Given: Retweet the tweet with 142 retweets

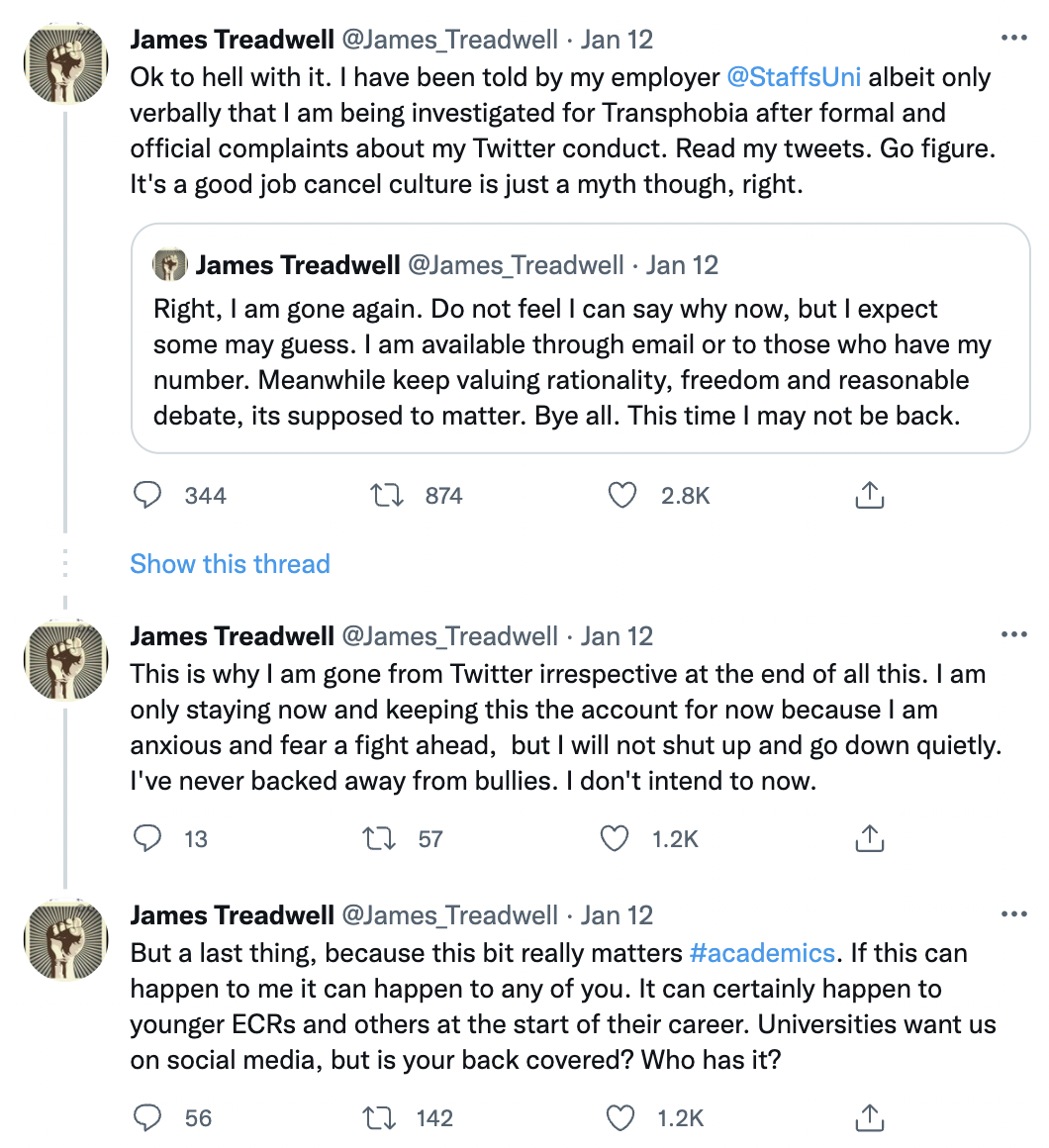Looking at the screenshot, I should point(379,1118).
